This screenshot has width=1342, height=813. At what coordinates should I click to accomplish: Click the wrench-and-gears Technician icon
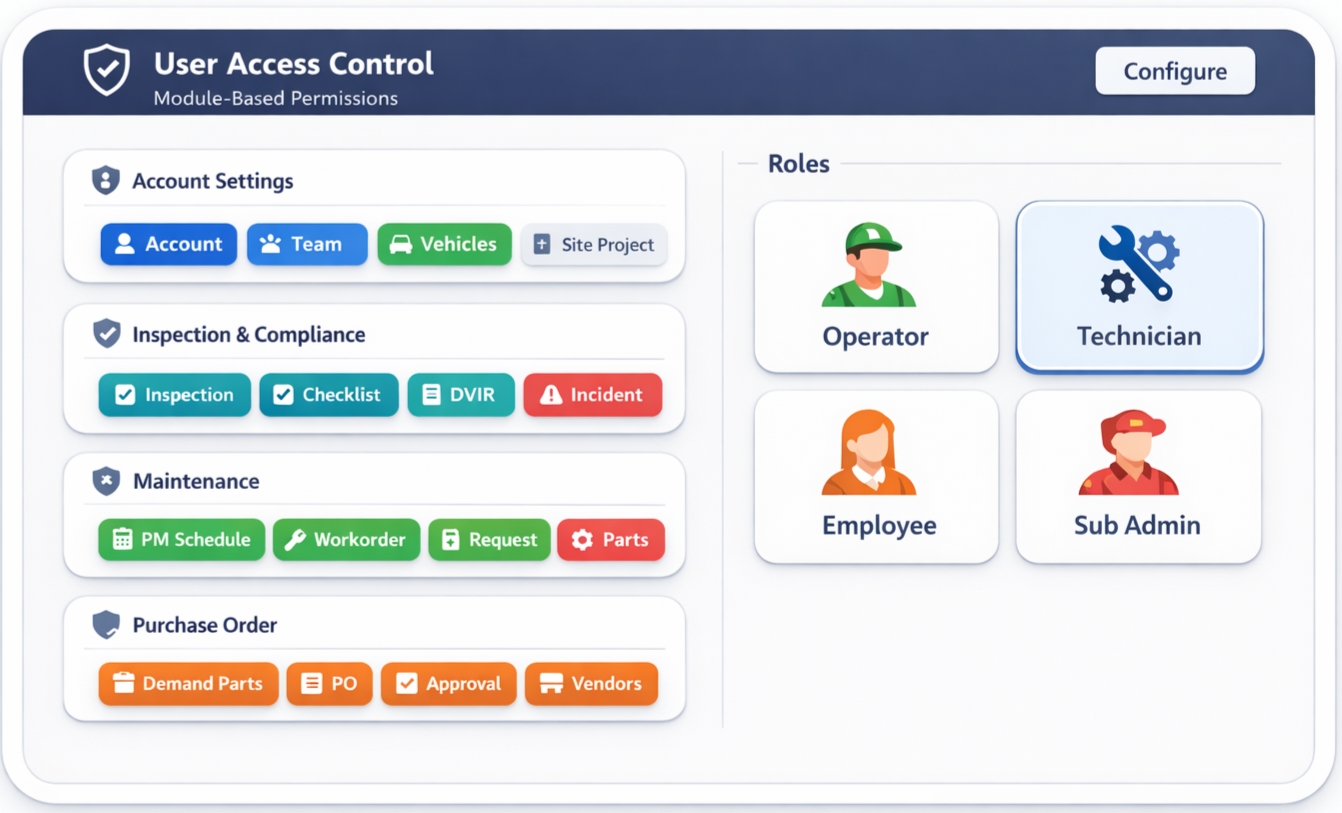coord(1138,265)
